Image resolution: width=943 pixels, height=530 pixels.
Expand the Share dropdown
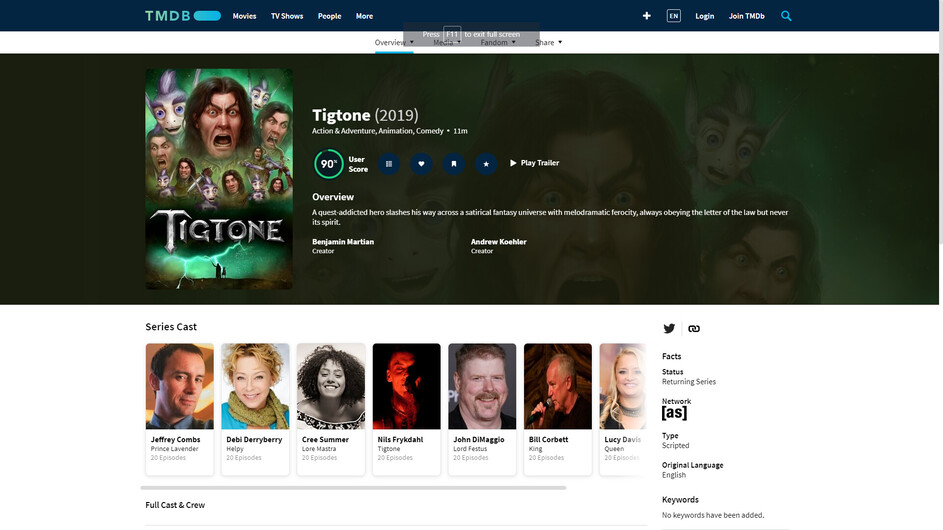[x=548, y=42]
